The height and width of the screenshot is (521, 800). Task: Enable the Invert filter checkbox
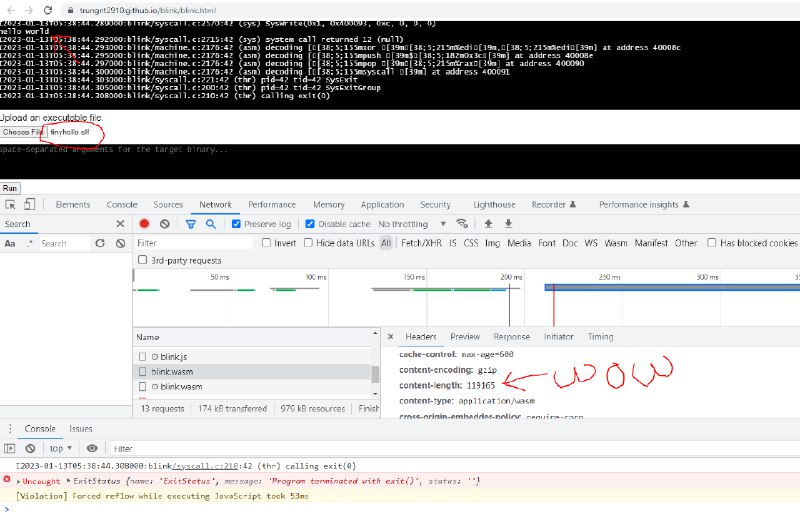coord(266,243)
